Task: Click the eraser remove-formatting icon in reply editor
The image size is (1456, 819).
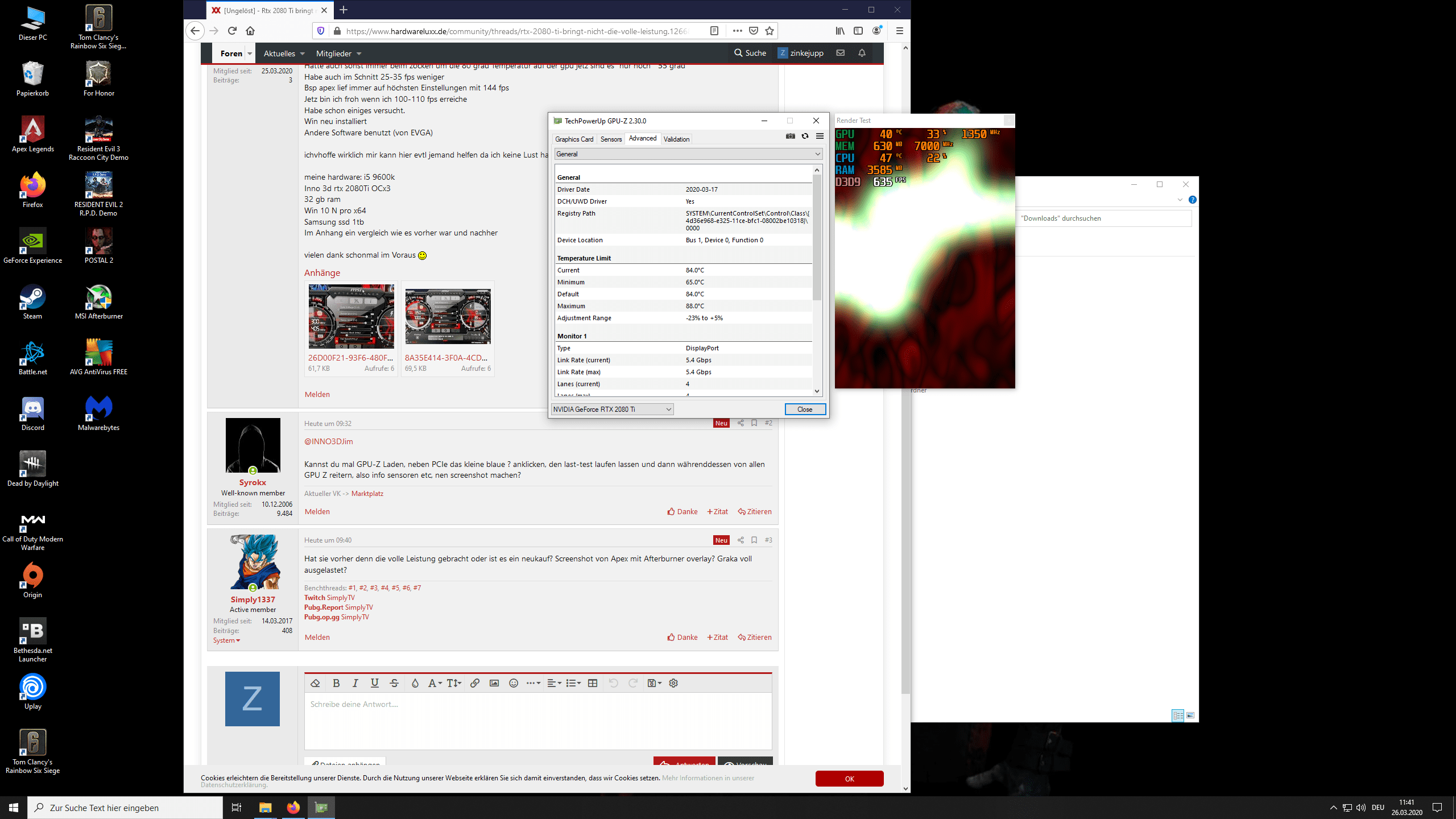Action: tap(315, 683)
